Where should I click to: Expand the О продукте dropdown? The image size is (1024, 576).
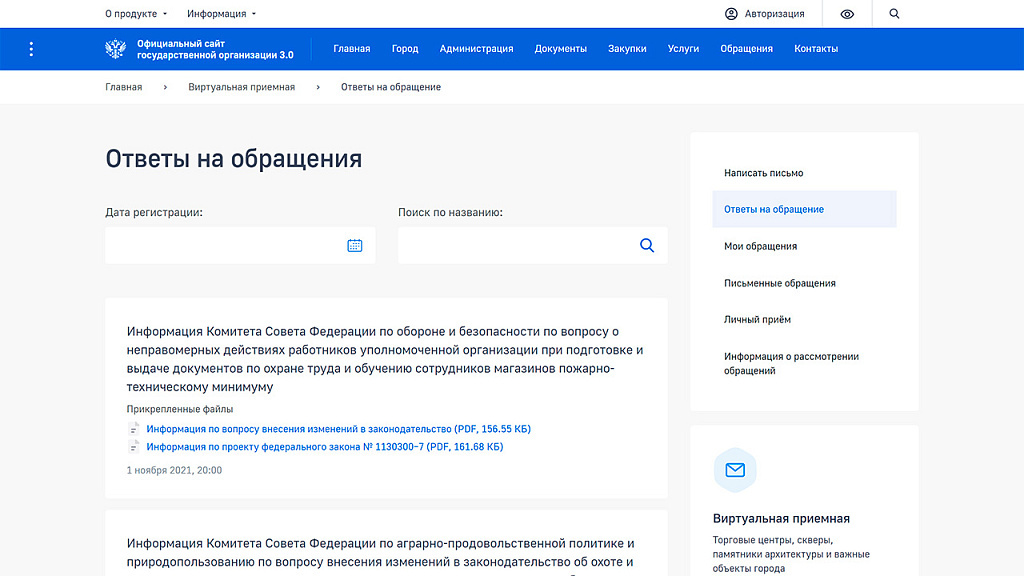tap(136, 14)
